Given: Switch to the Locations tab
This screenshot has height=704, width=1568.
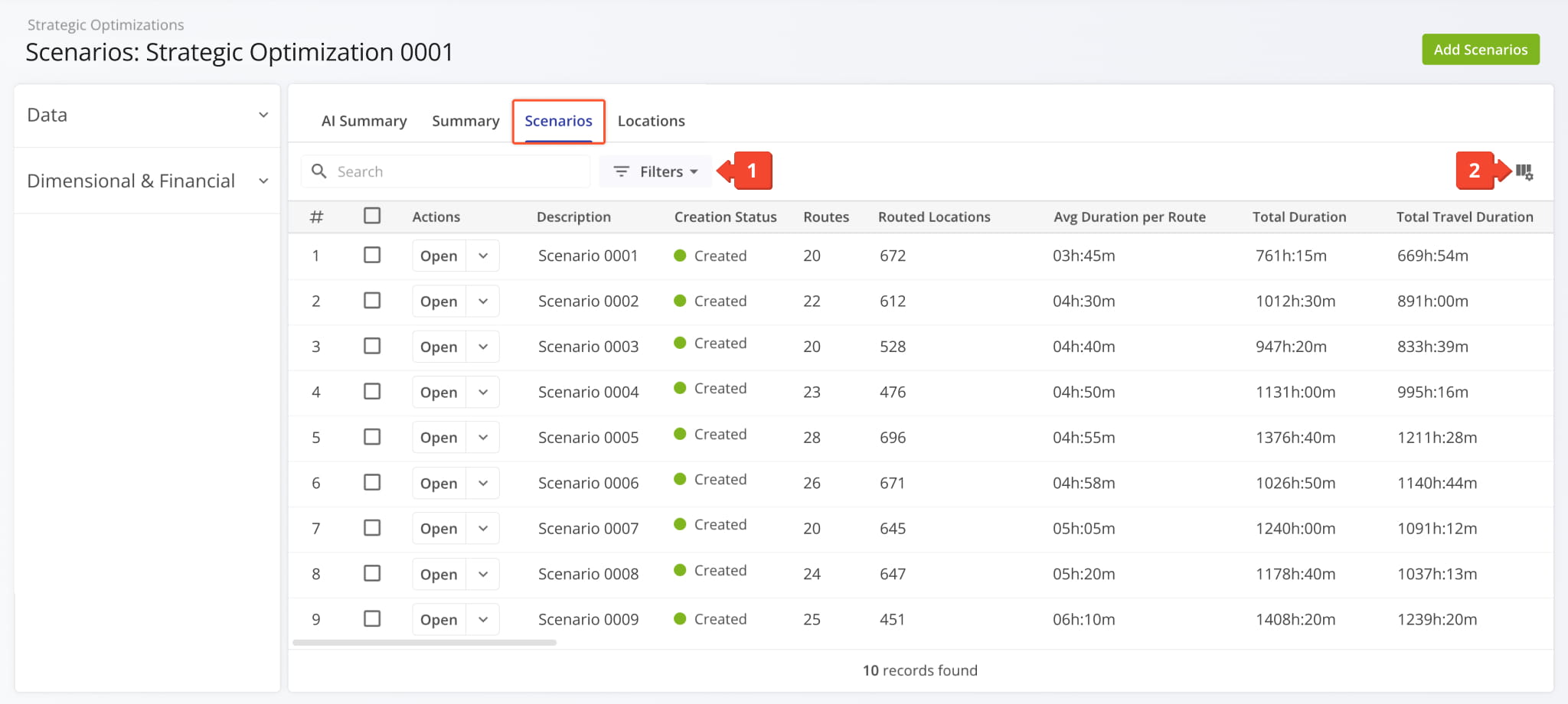Looking at the screenshot, I should point(651,121).
